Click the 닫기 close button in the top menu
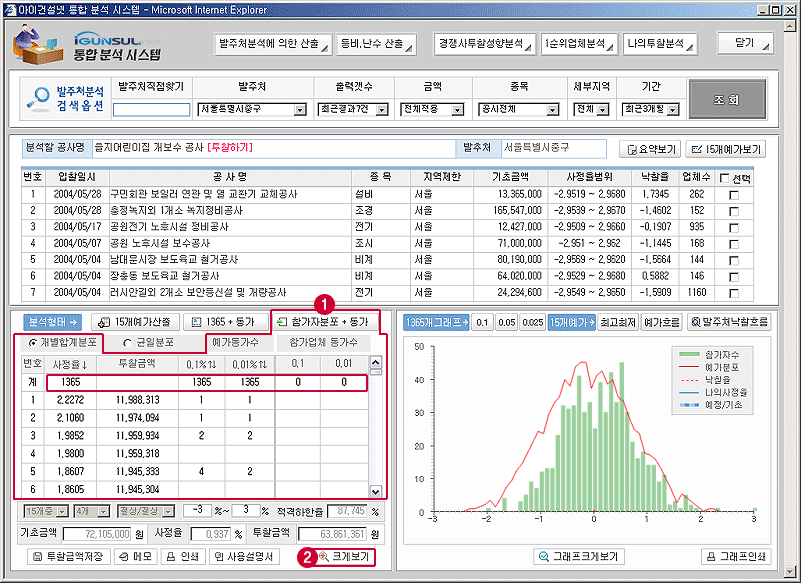Screen dimensions: 801x583 pyautogui.click(x=745, y=43)
